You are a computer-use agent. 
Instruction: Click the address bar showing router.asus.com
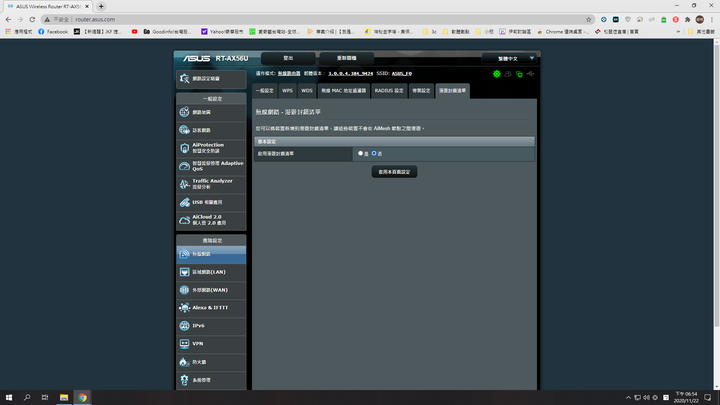[x=317, y=19]
